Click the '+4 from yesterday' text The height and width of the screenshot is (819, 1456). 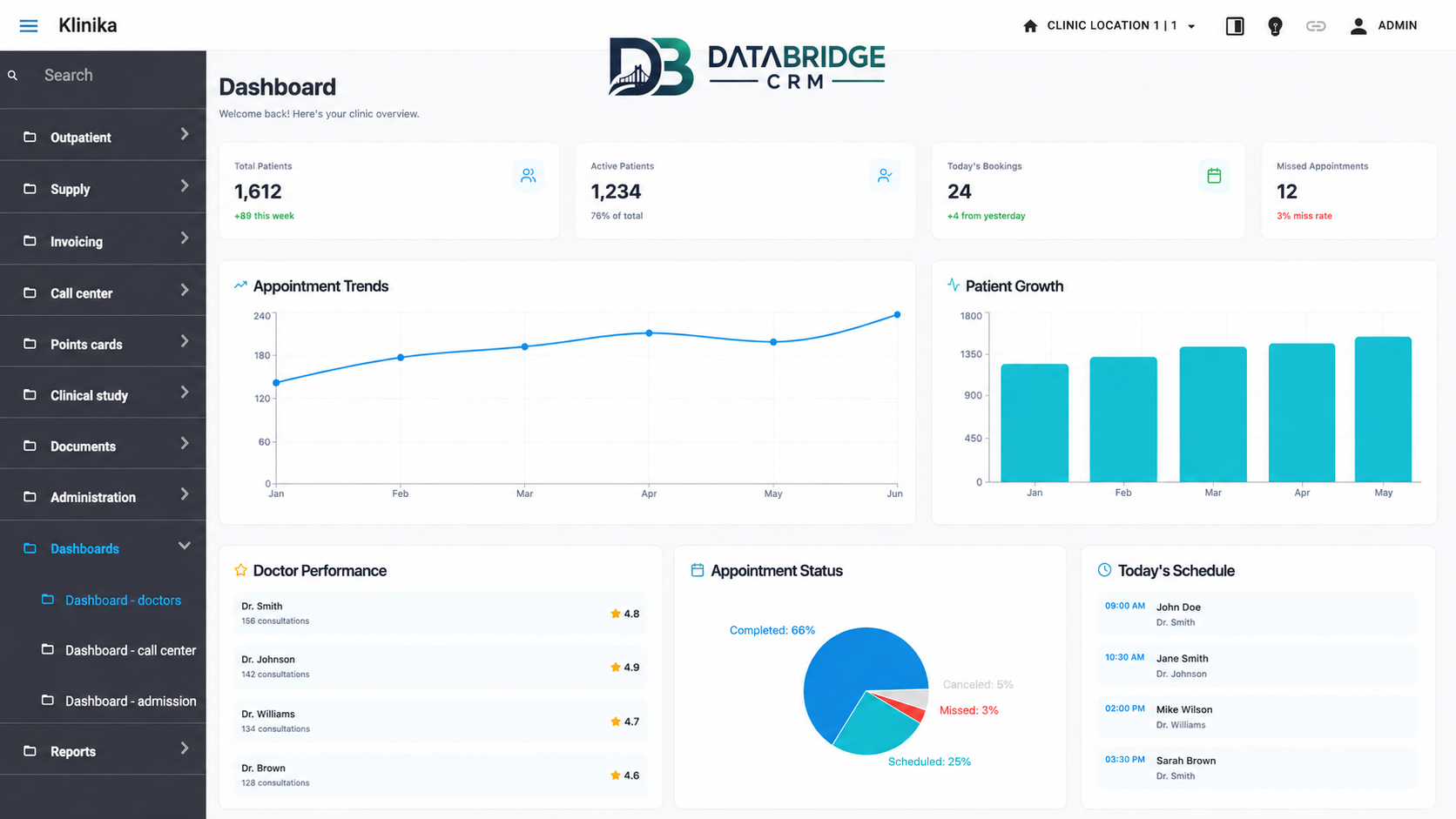[x=987, y=216]
